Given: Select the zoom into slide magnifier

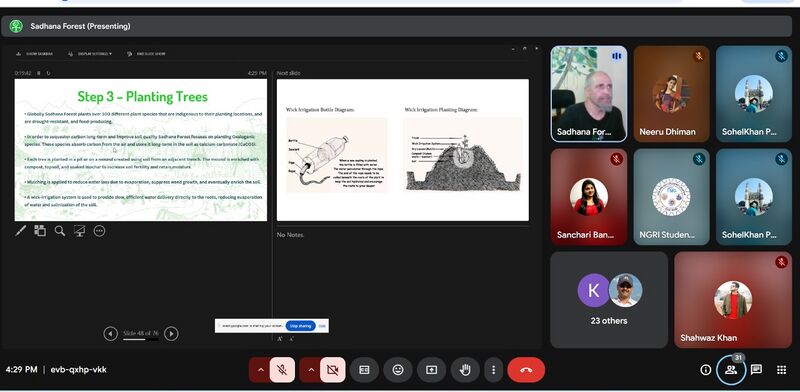Looking at the screenshot, I should 60,231.
